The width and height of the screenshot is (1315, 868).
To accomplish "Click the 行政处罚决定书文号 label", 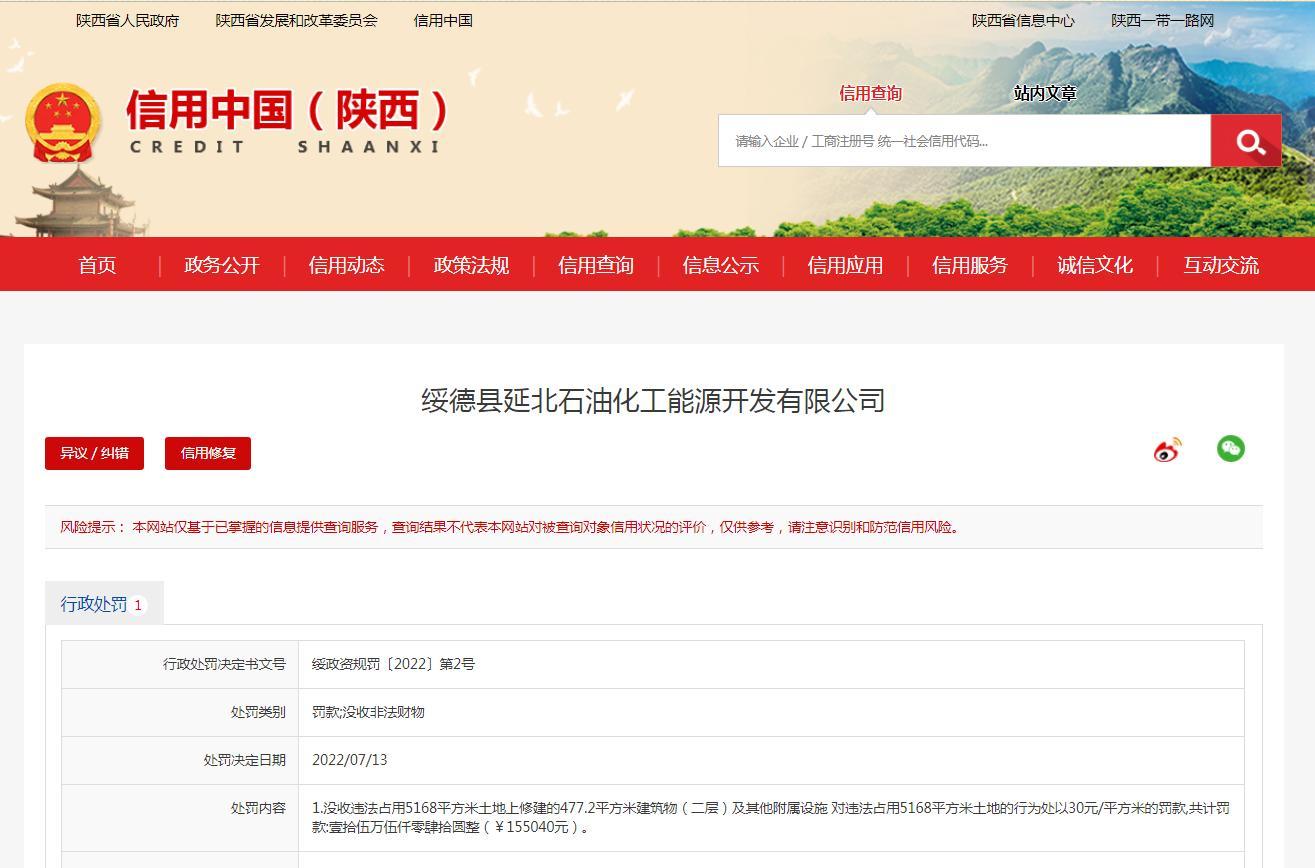I will pyautogui.click(x=225, y=664).
